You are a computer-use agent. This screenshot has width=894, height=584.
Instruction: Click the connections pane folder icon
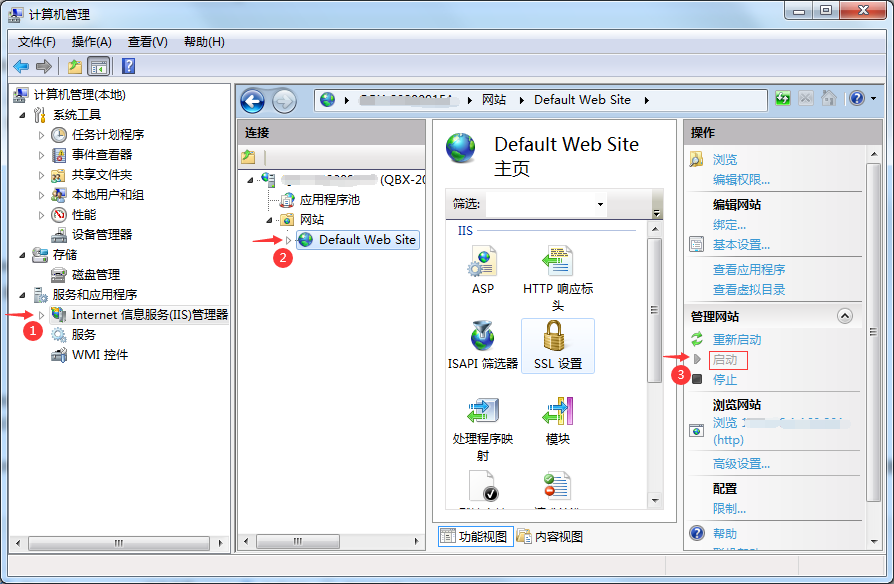tap(248, 156)
